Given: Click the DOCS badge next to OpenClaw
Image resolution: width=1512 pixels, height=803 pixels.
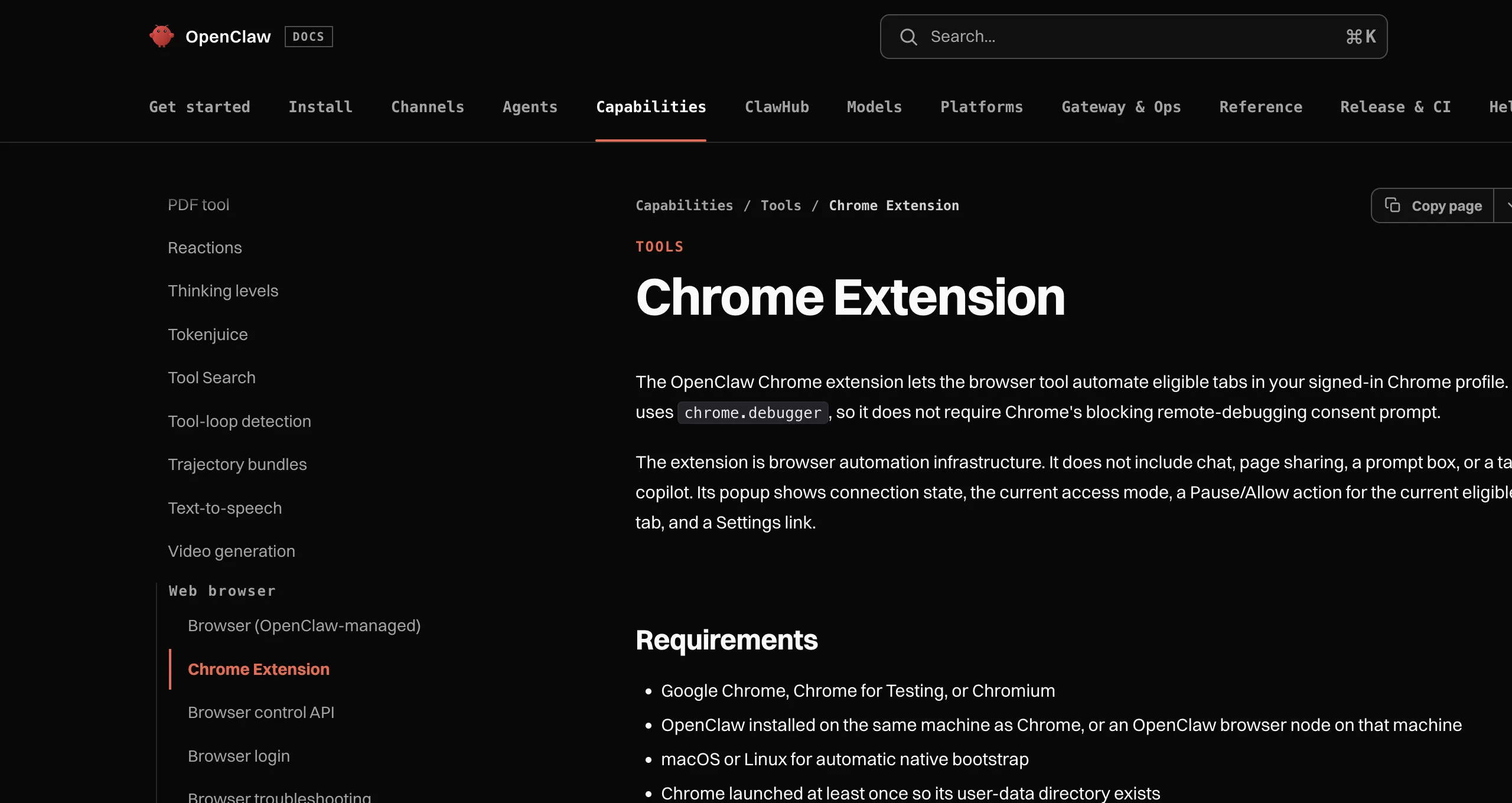Looking at the screenshot, I should 308,37.
